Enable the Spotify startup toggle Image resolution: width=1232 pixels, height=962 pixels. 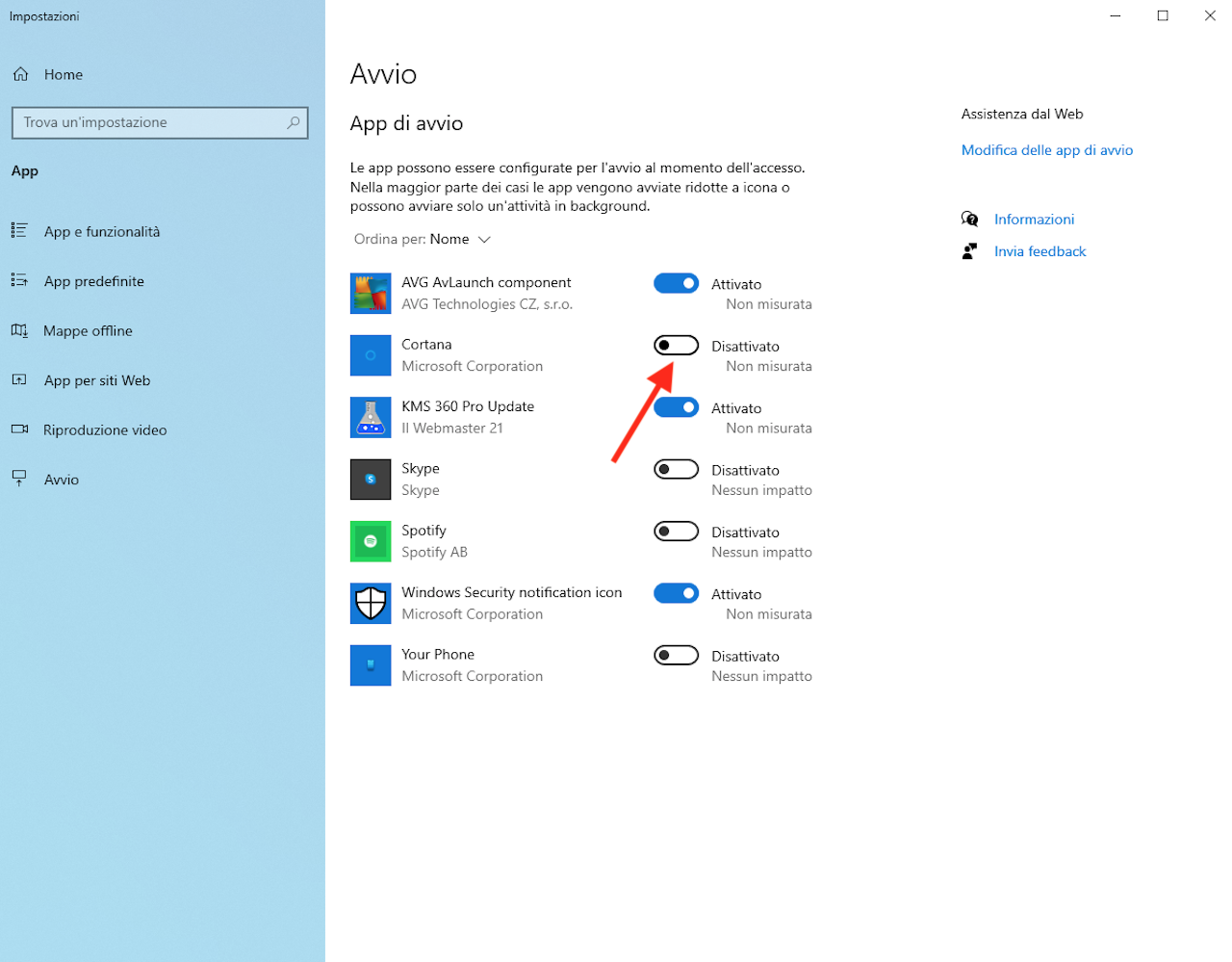pos(677,531)
